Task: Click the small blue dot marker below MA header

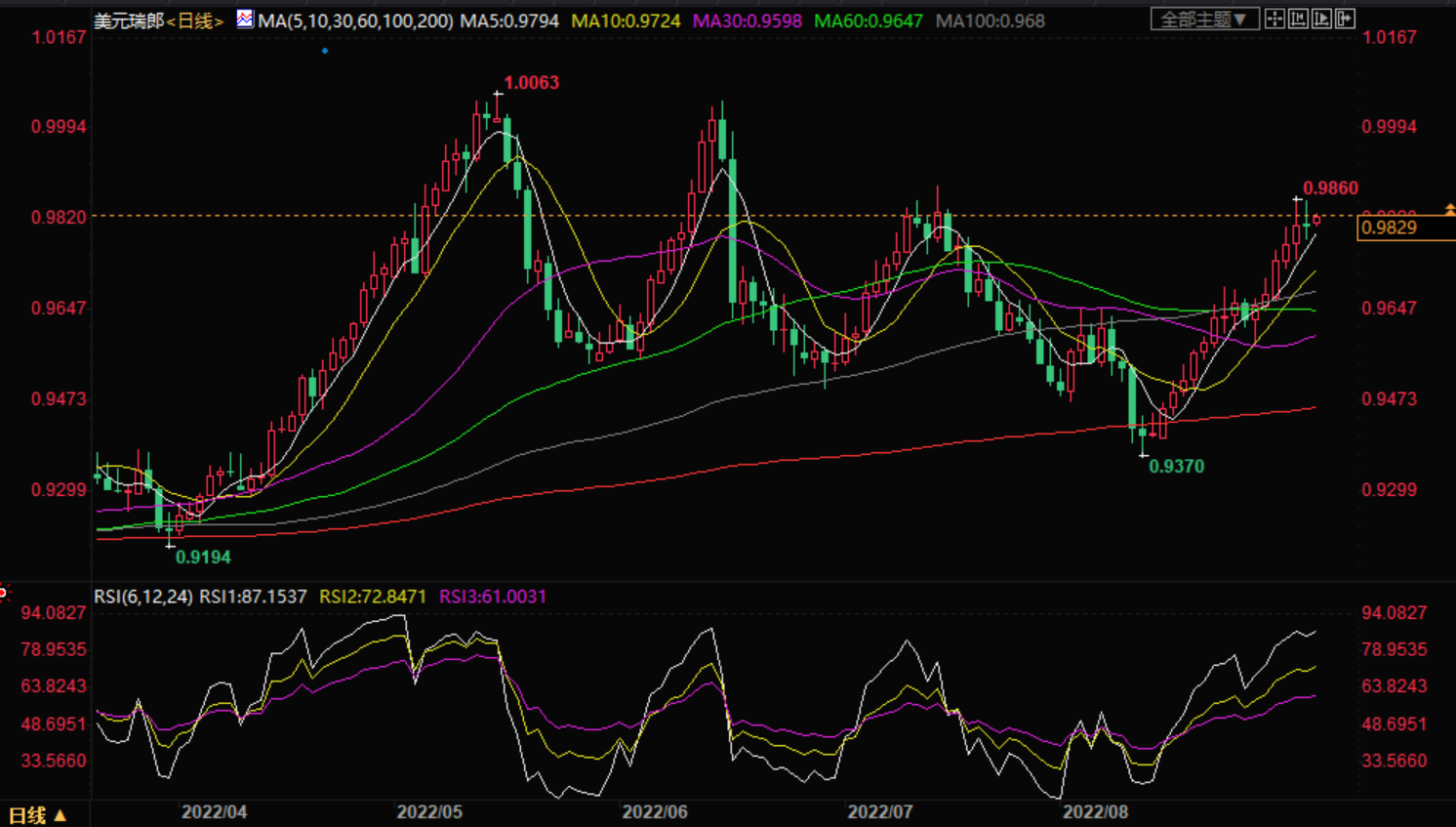Action: pos(325,51)
